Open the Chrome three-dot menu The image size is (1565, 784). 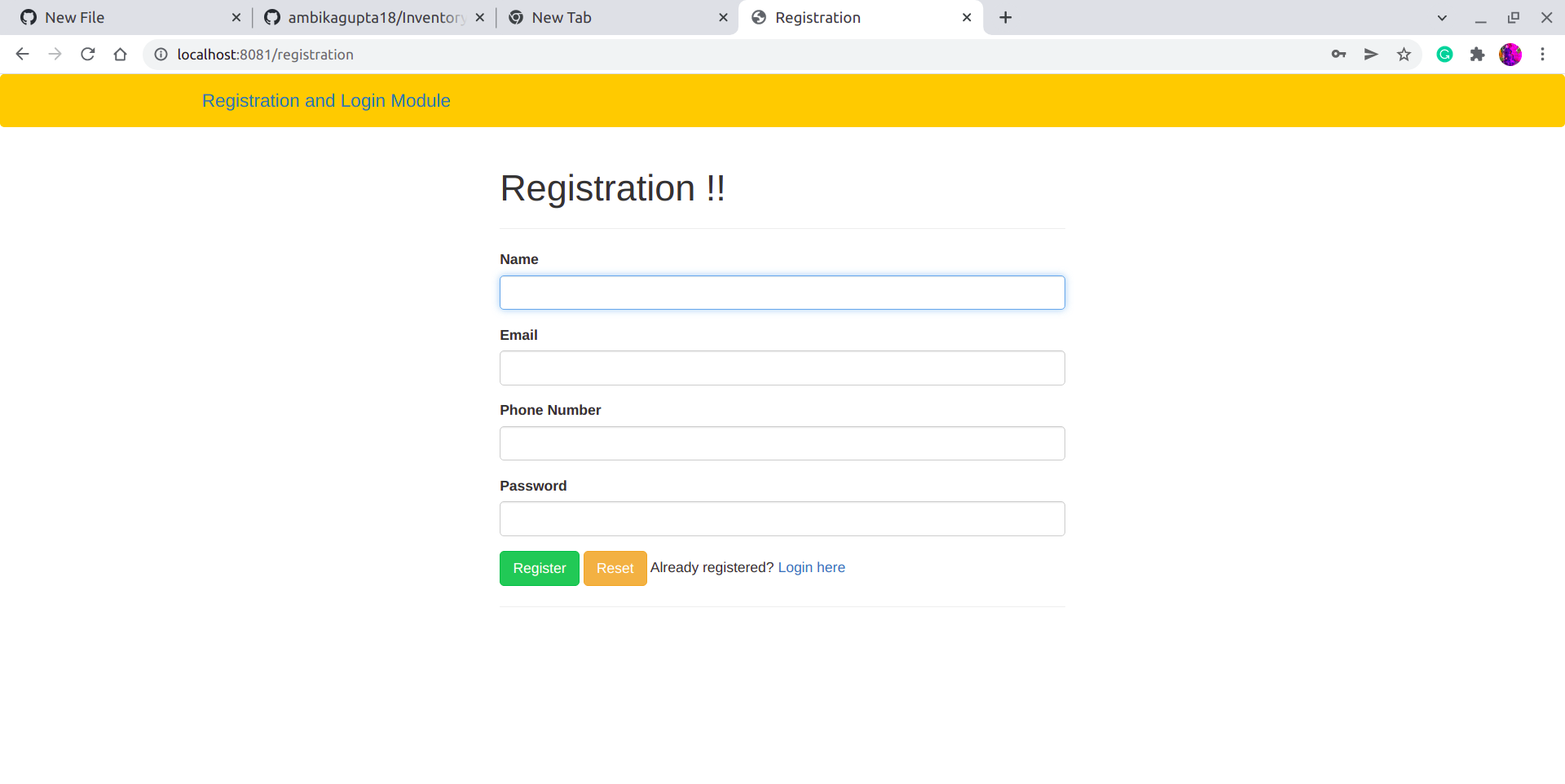[1543, 54]
